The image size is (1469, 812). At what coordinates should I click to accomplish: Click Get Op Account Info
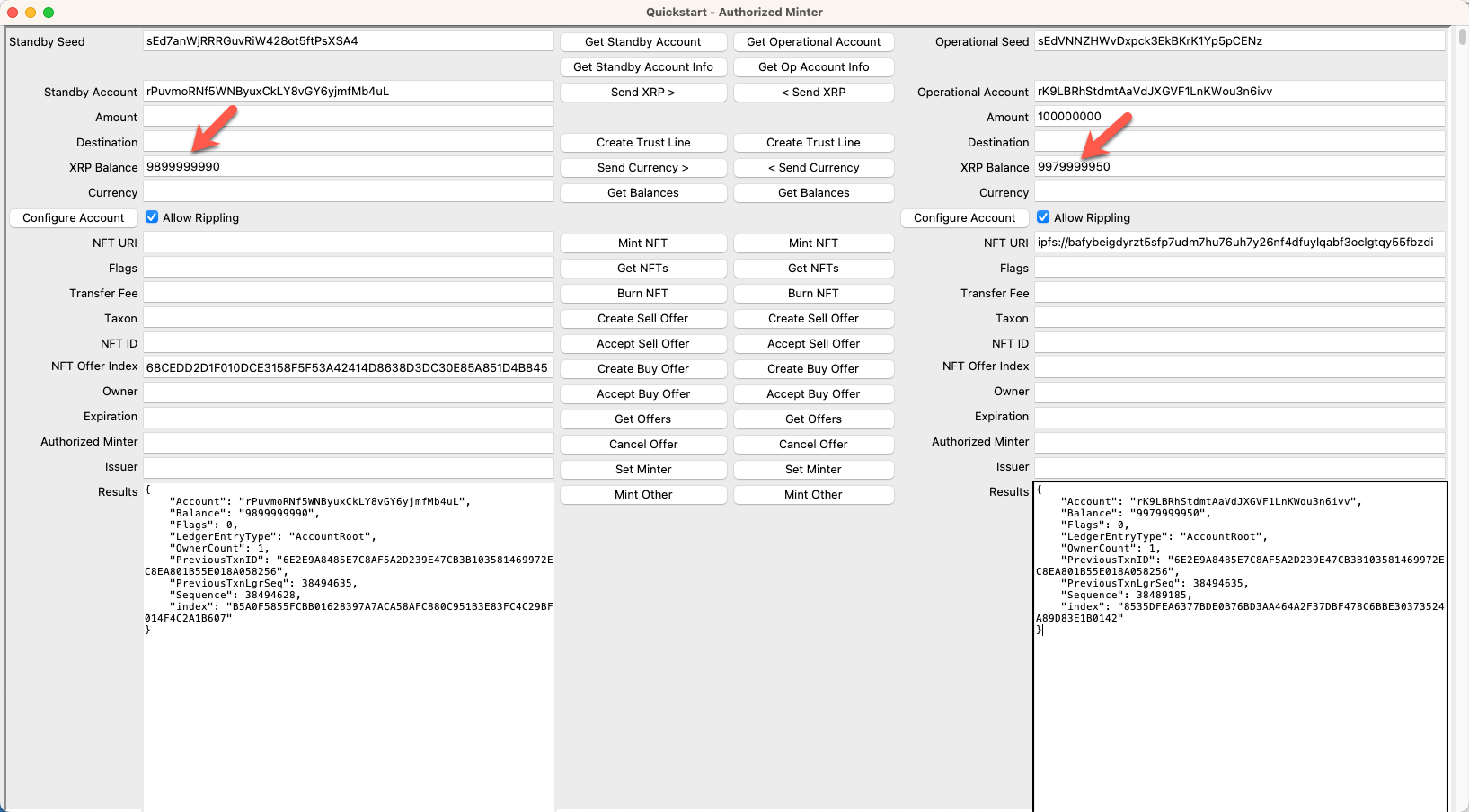pyautogui.click(x=813, y=66)
